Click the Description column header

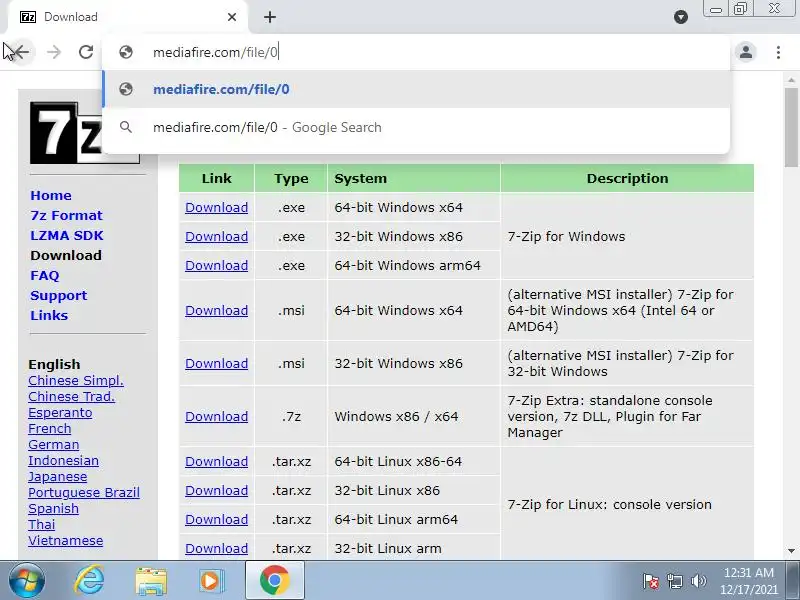627,179
